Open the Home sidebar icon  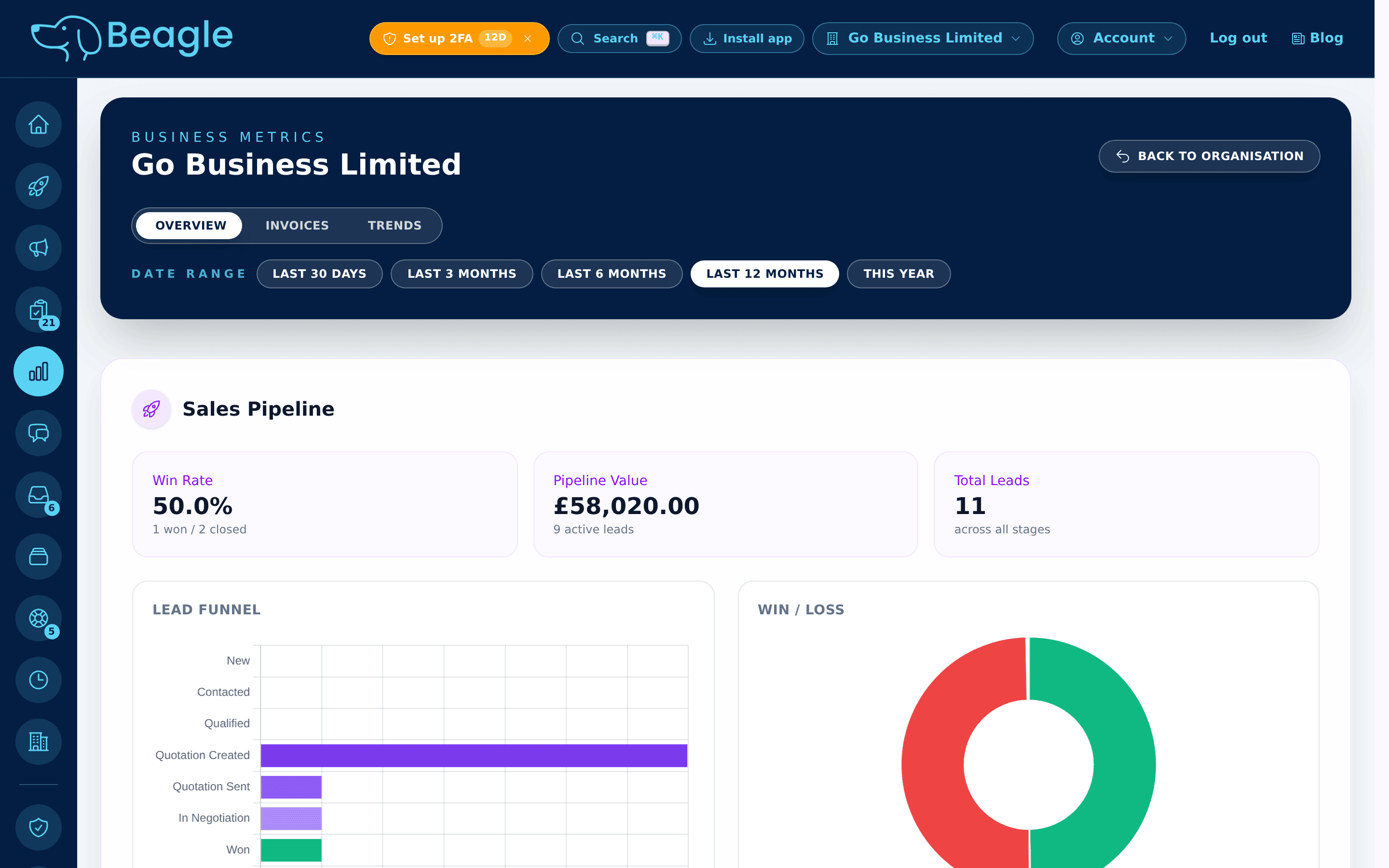39,124
